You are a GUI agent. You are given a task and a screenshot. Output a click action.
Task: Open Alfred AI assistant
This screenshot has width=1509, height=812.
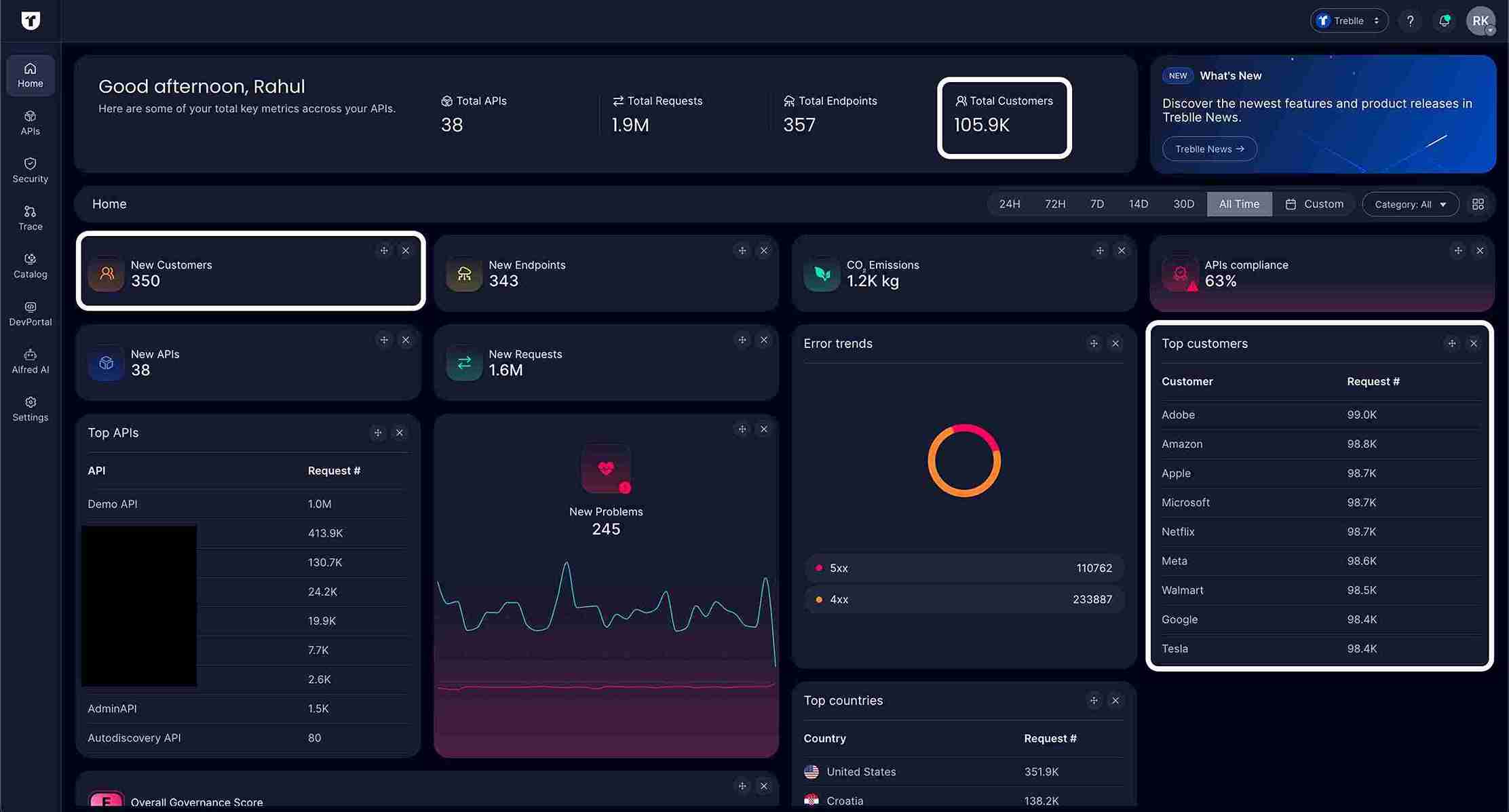[30, 361]
